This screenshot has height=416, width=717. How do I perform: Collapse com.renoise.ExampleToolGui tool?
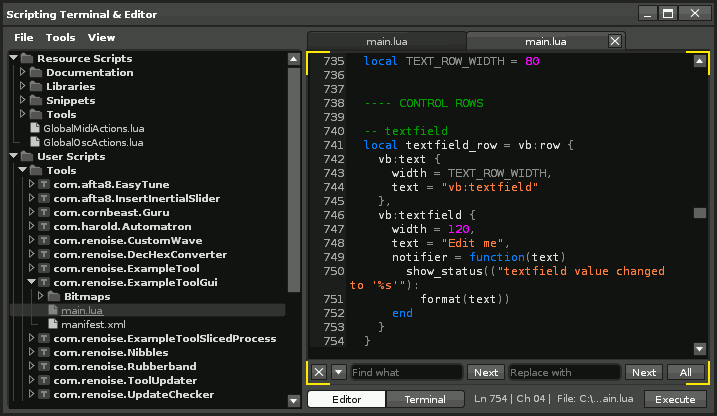[31, 282]
